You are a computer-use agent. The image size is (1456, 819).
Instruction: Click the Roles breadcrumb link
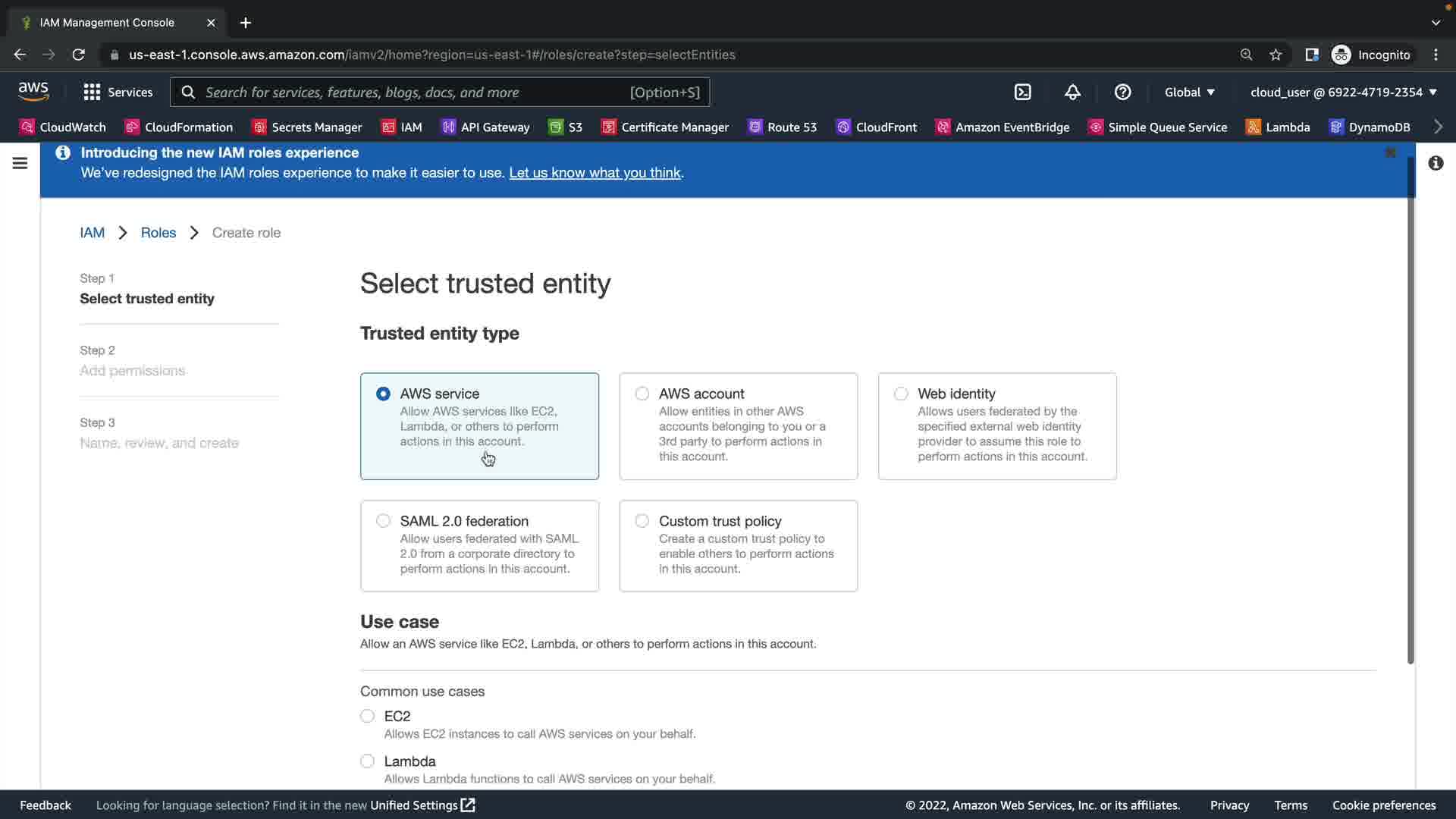click(x=158, y=233)
